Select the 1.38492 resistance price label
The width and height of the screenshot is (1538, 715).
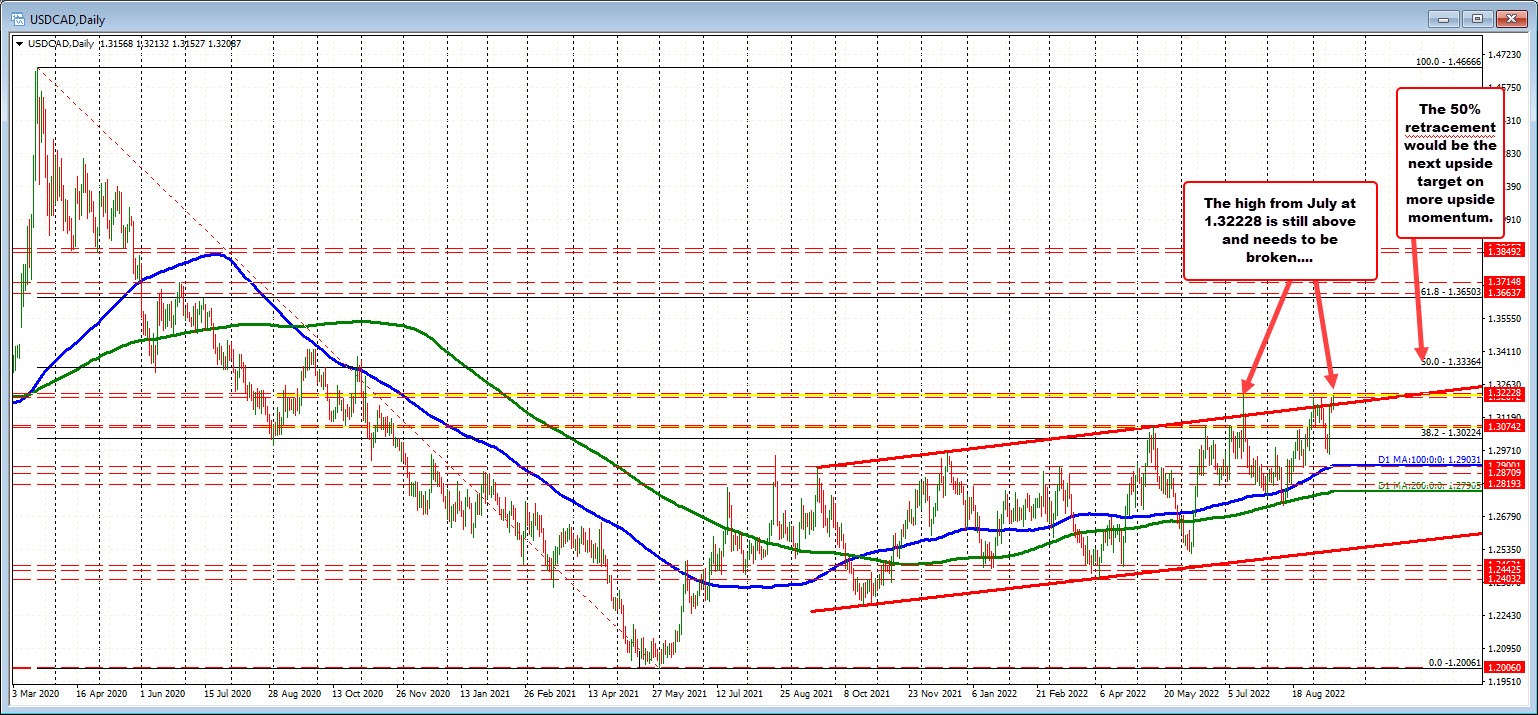(1503, 251)
